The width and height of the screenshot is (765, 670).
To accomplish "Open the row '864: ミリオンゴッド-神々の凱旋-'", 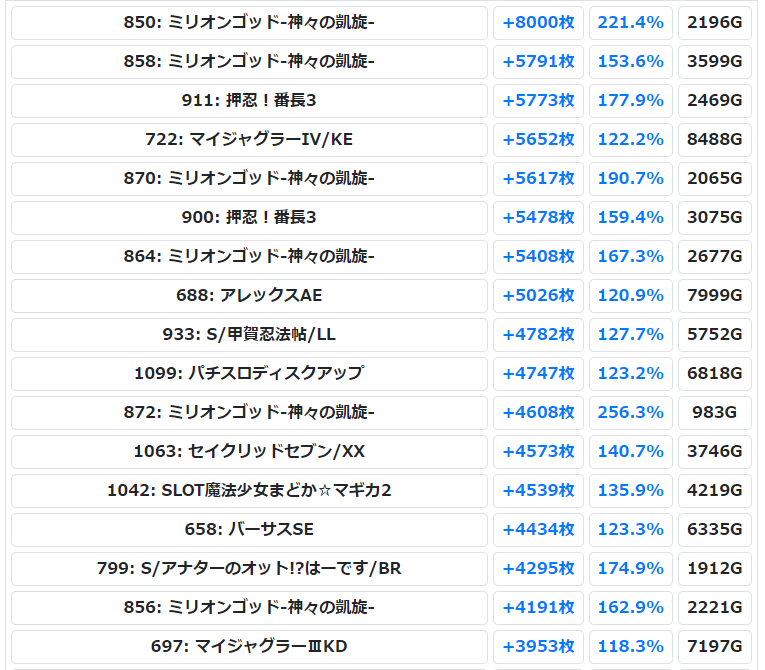I will click(249, 257).
